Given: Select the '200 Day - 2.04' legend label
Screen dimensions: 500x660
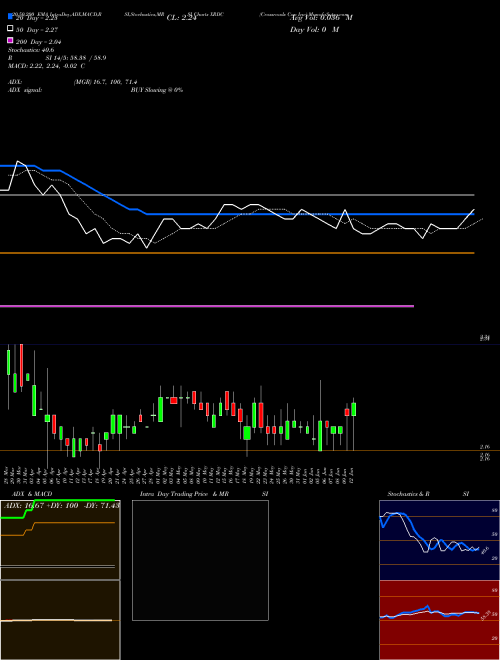Looking at the screenshot, I should (39, 42).
